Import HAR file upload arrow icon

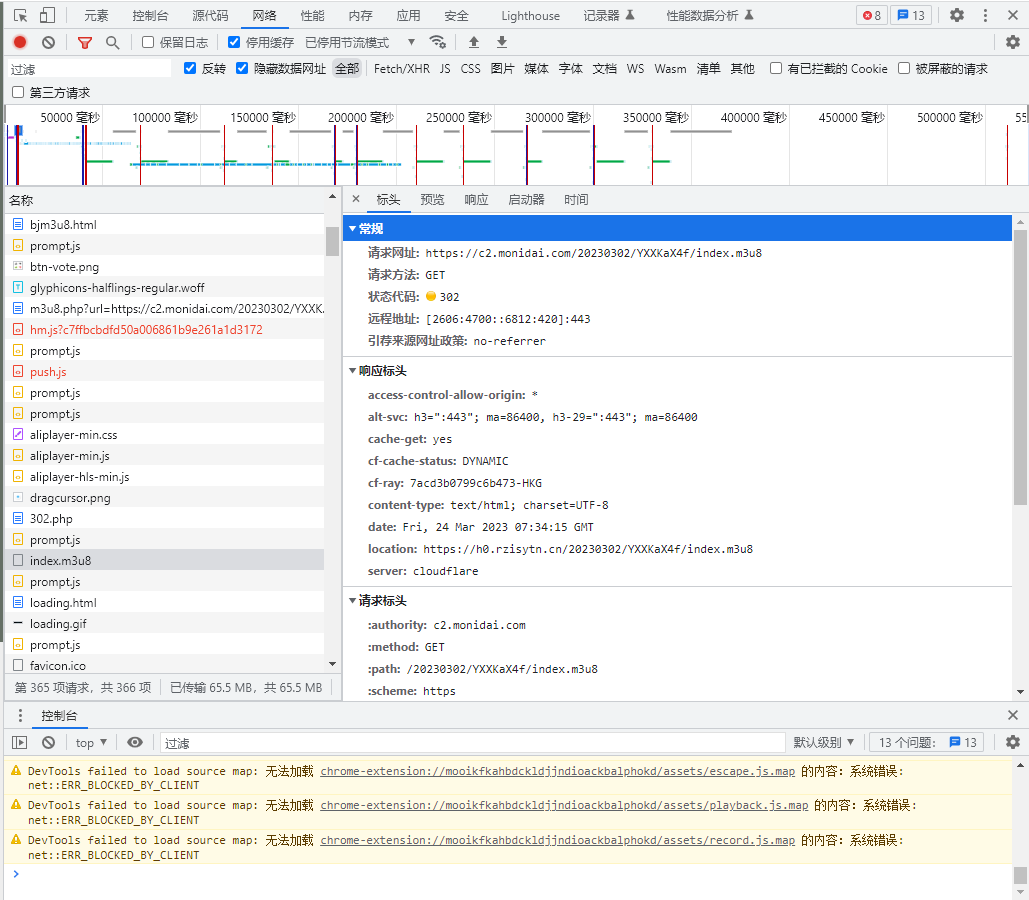tap(474, 43)
